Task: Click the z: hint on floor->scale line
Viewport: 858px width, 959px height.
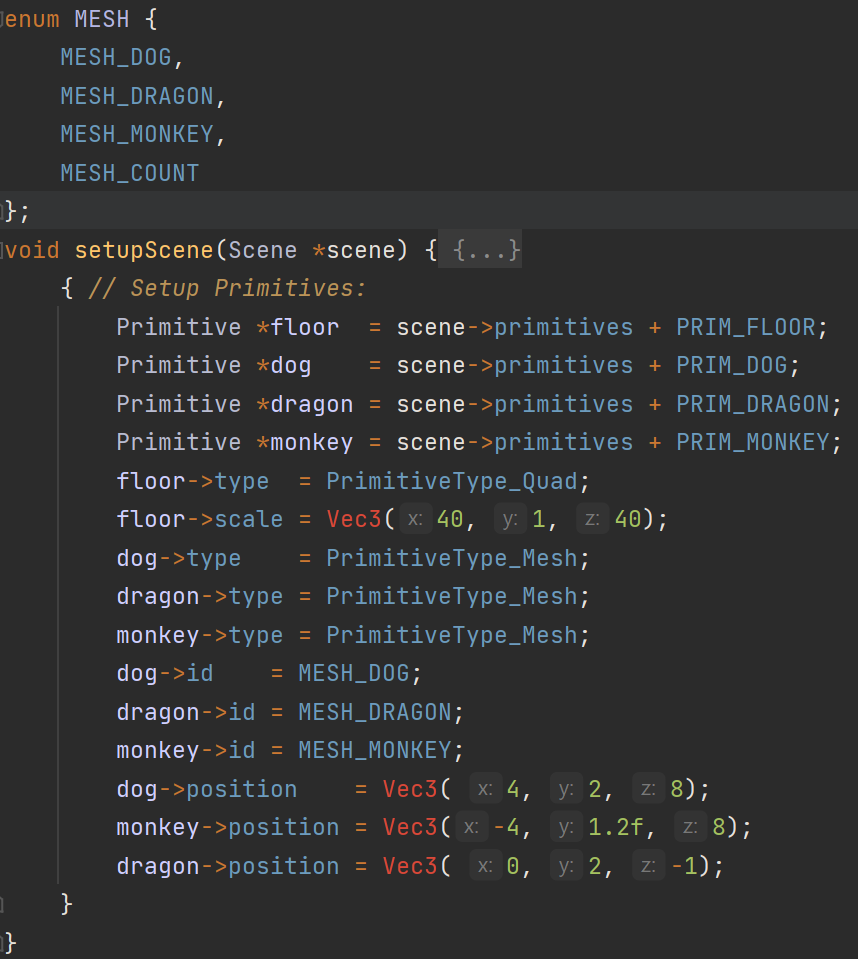Action: [592, 519]
